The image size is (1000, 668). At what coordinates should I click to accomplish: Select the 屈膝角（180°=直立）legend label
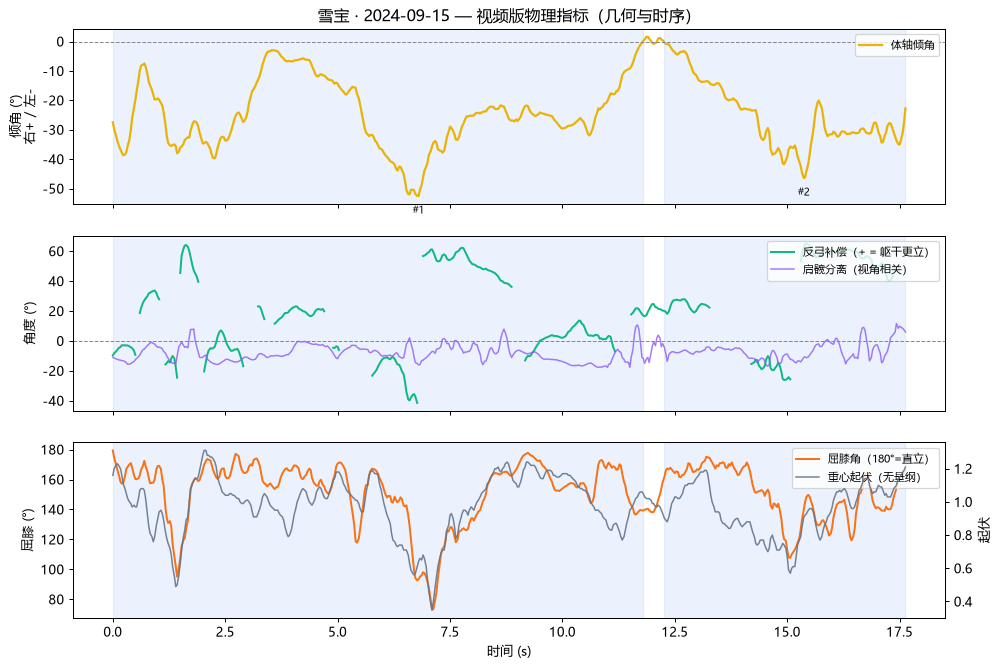click(878, 459)
